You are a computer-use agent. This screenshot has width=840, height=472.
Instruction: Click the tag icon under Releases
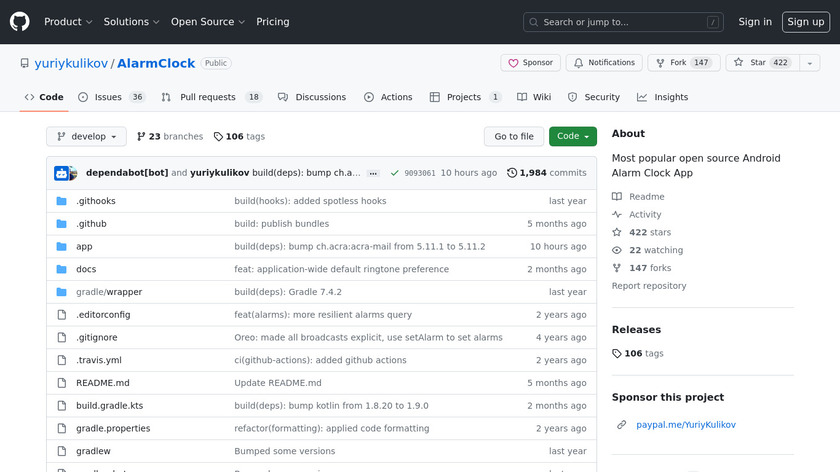coord(617,353)
